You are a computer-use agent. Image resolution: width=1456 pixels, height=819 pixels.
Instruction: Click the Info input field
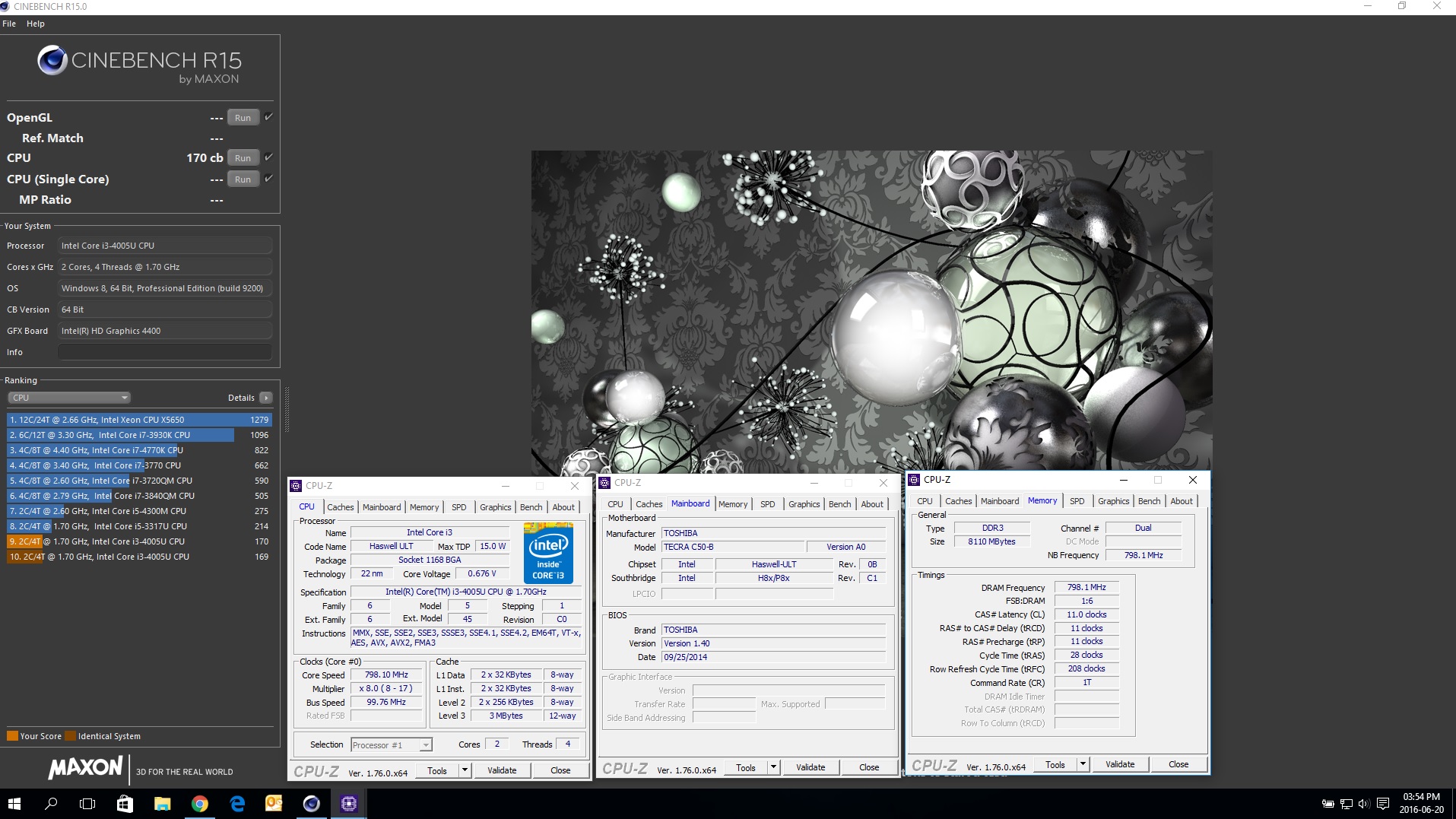(x=165, y=352)
